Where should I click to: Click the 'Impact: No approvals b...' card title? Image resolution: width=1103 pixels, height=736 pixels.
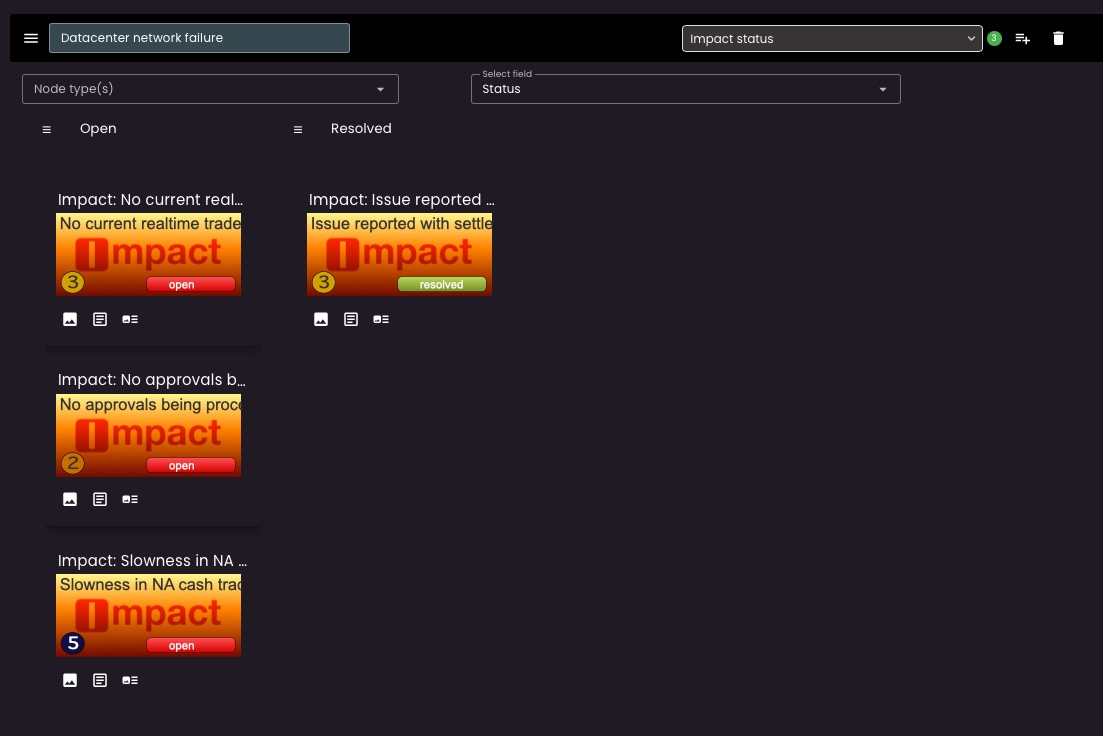click(x=152, y=380)
